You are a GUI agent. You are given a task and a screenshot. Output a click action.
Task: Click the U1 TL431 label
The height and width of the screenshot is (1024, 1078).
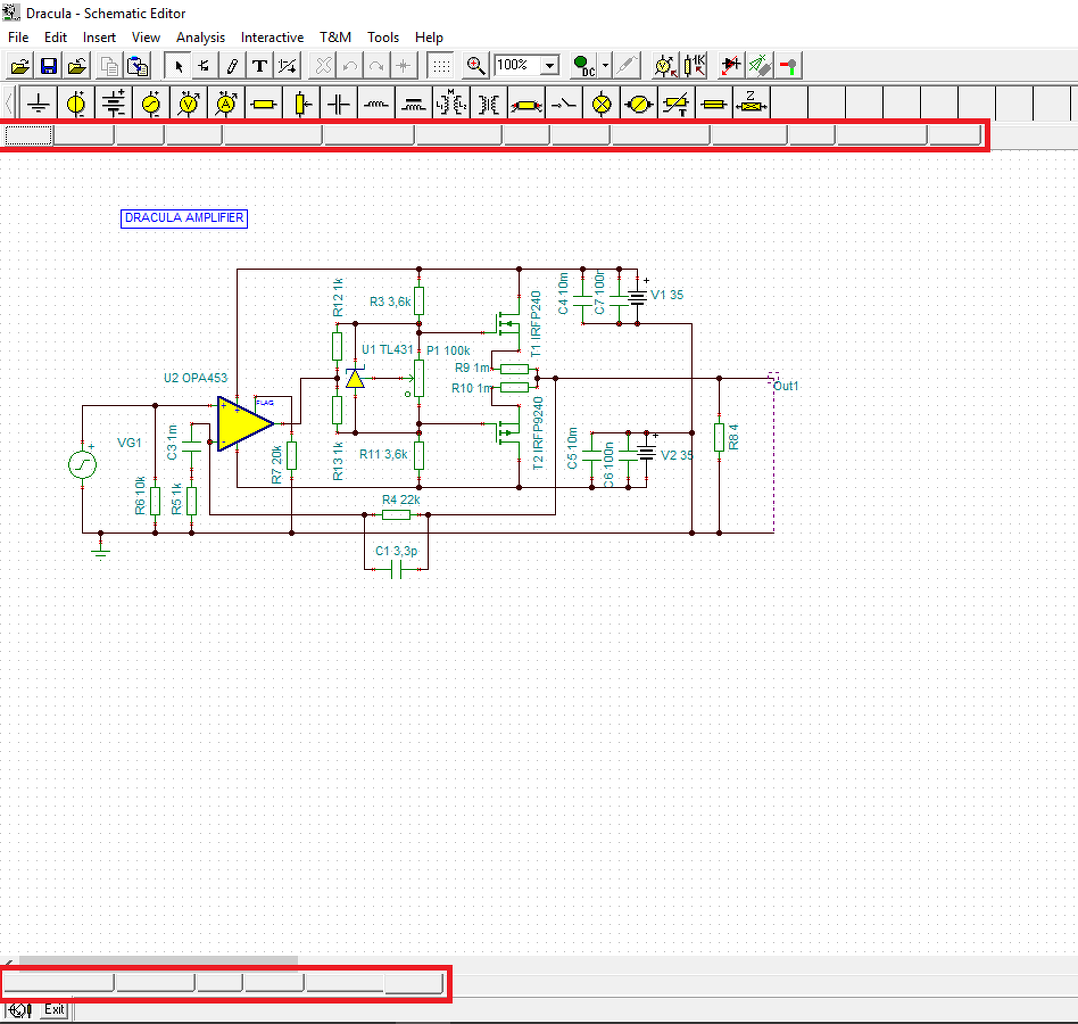[x=388, y=349]
